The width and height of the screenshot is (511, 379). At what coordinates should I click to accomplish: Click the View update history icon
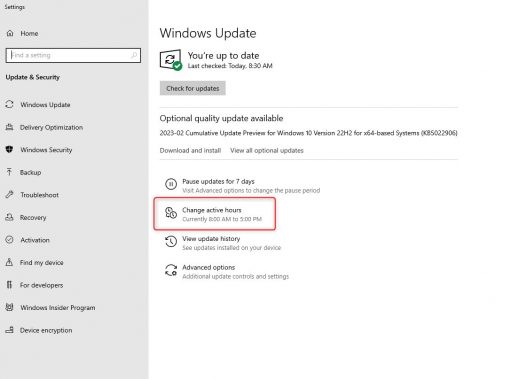tap(171, 241)
